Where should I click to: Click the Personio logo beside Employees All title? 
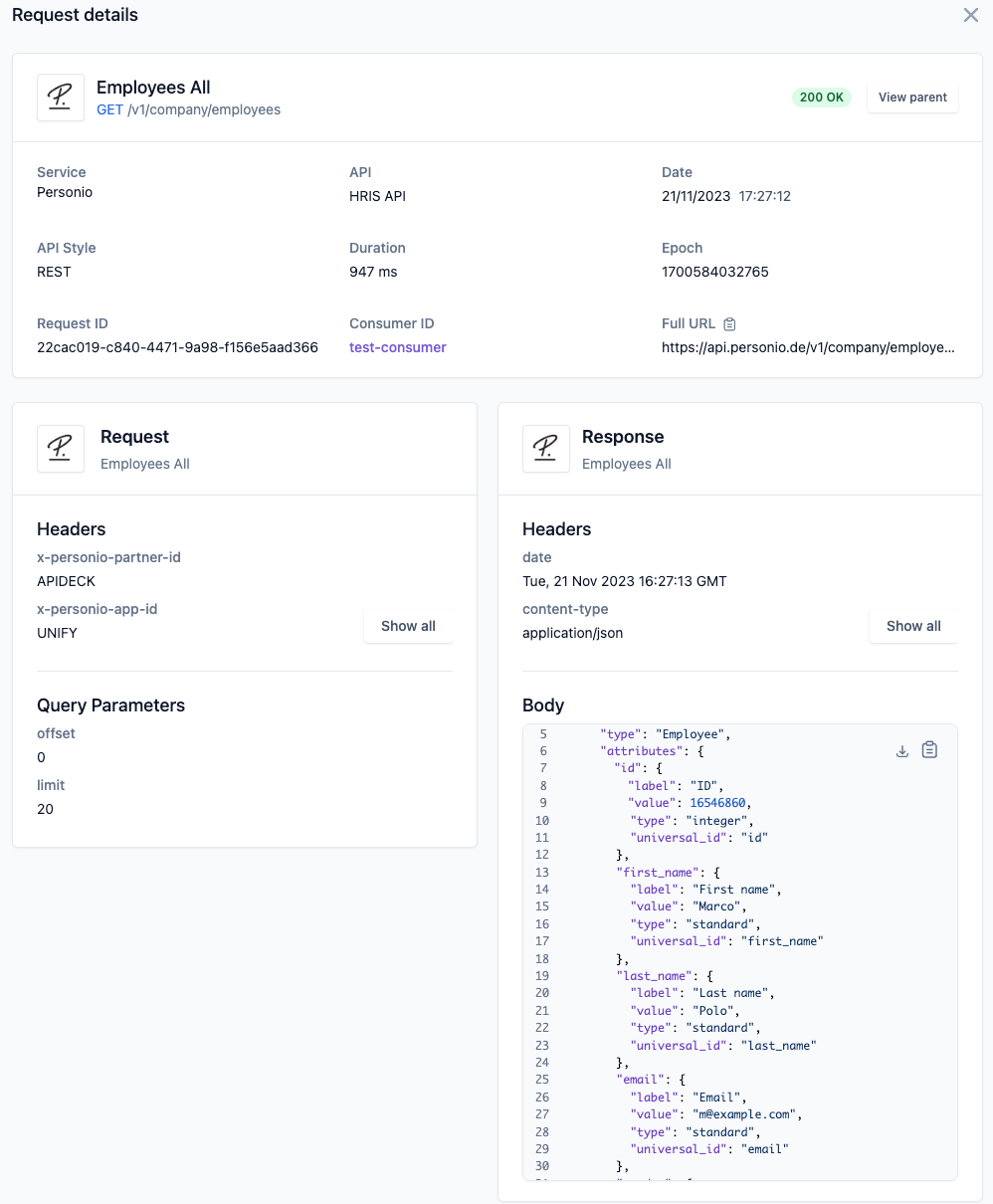(x=61, y=98)
